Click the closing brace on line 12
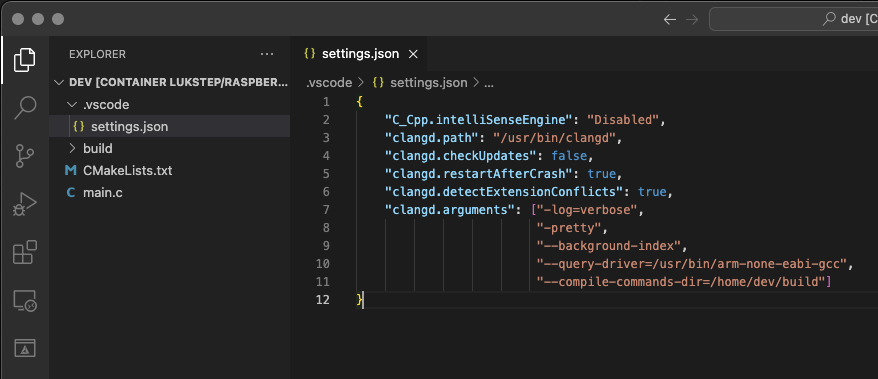This screenshot has width=878, height=379. pyautogui.click(x=359, y=300)
